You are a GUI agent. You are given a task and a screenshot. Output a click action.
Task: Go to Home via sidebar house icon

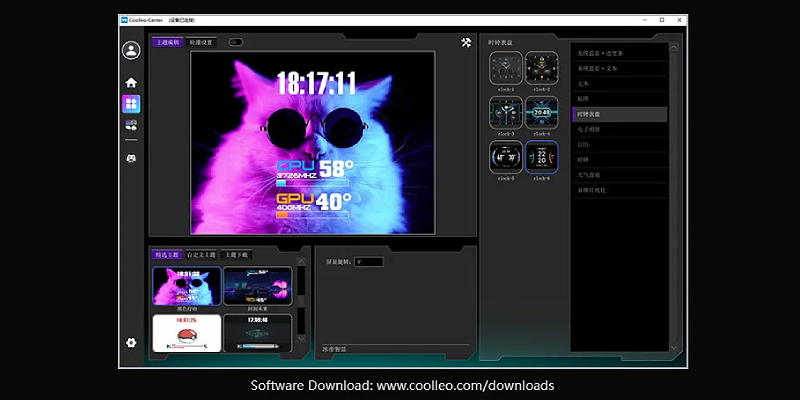pos(131,82)
